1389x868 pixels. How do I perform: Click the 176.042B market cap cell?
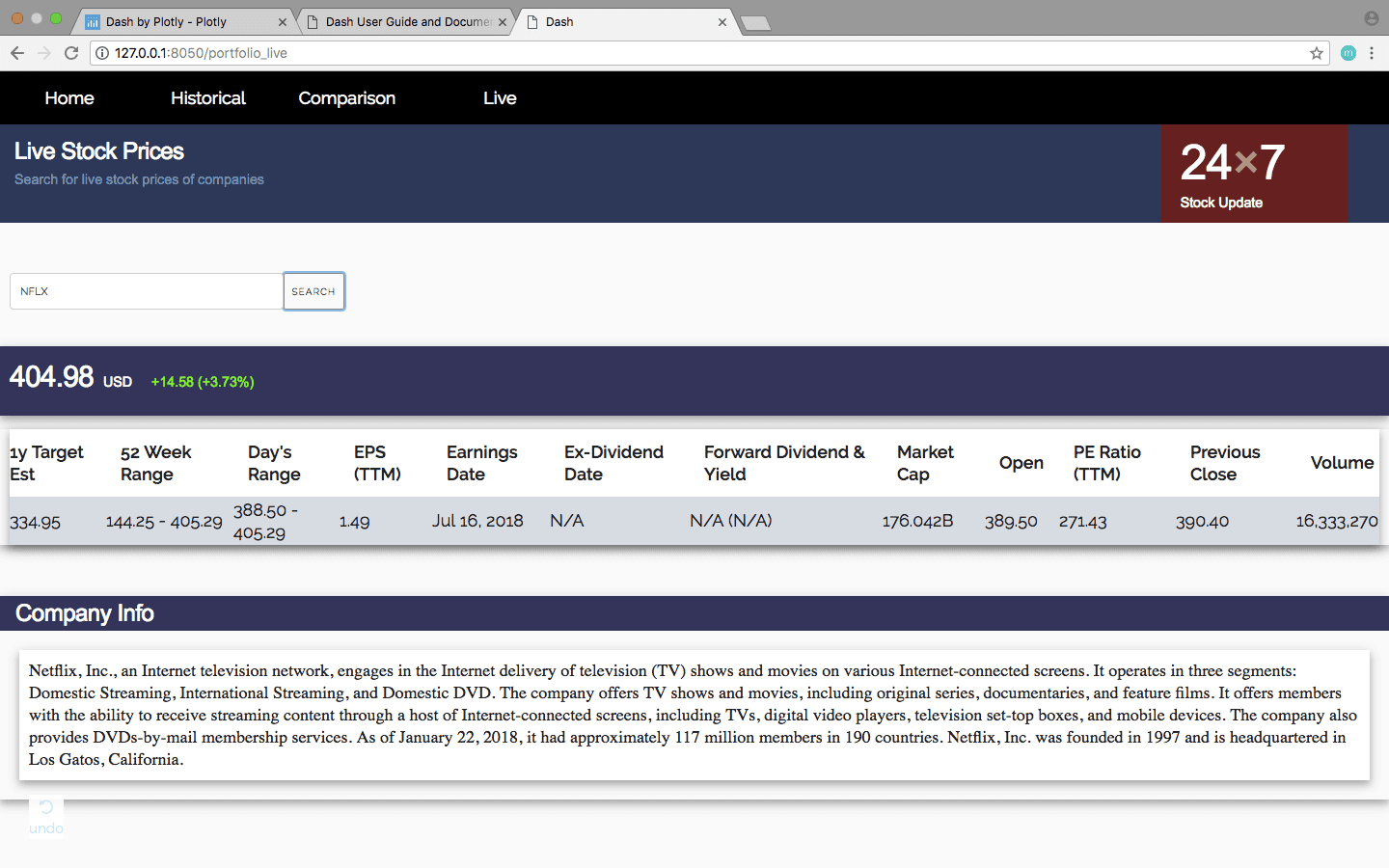[x=917, y=521]
